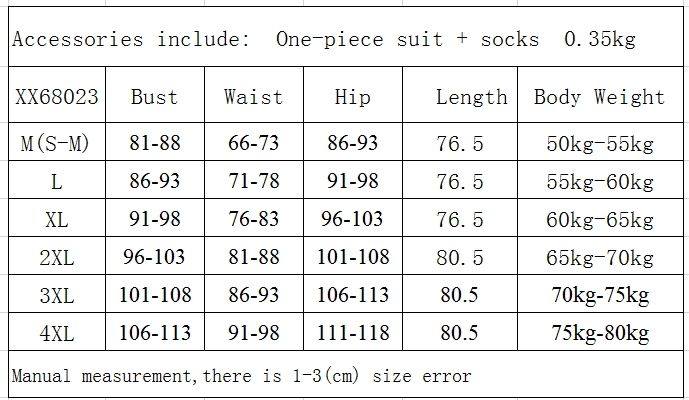Select the XX68023 model code cell
Screen dimensions: 689x400
point(57,97)
